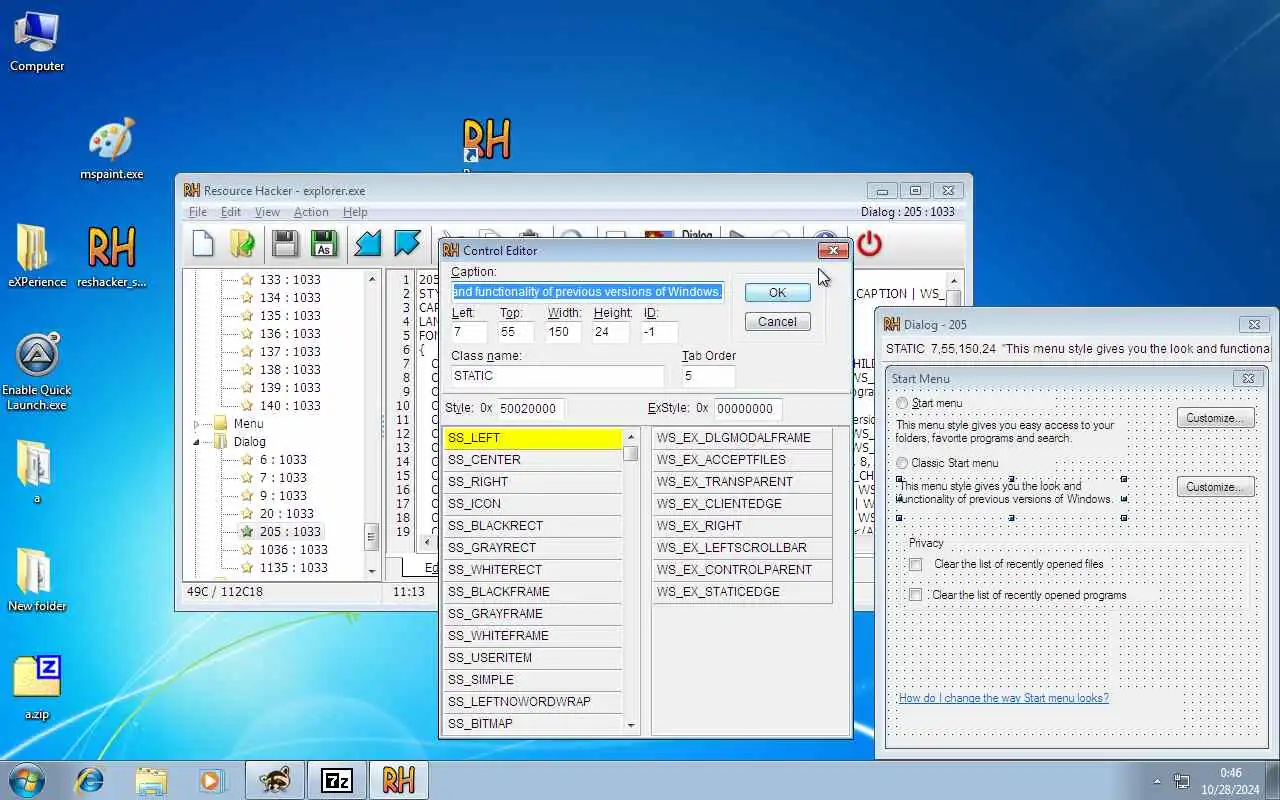Click the ExStyle hex value field
The height and width of the screenshot is (800, 1280).
tap(748, 409)
